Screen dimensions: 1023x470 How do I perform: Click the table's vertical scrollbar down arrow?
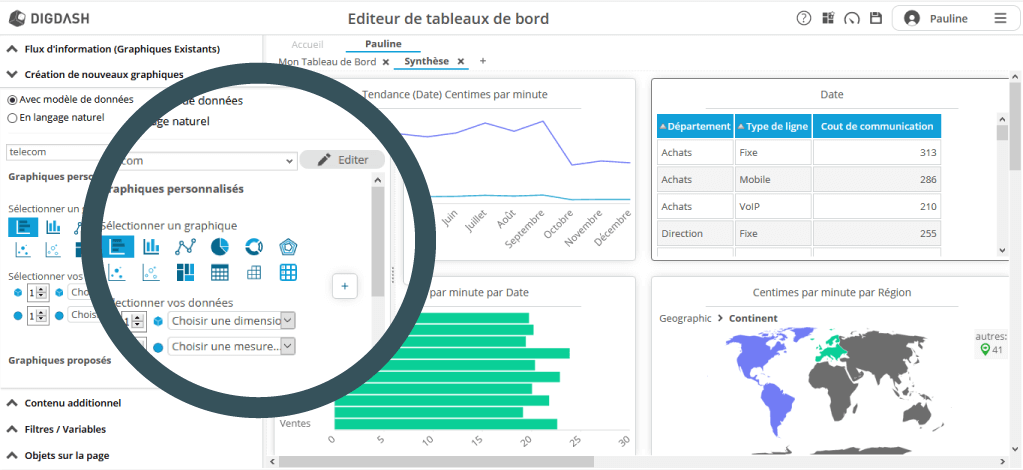point(1003,251)
